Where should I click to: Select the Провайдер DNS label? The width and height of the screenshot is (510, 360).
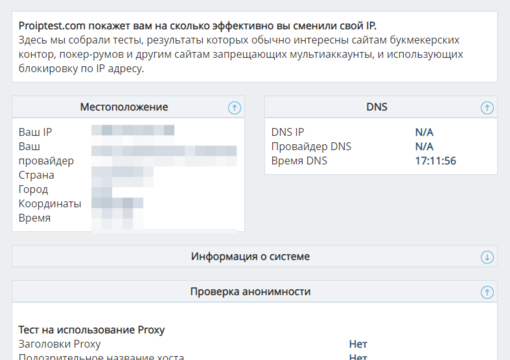coord(311,146)
